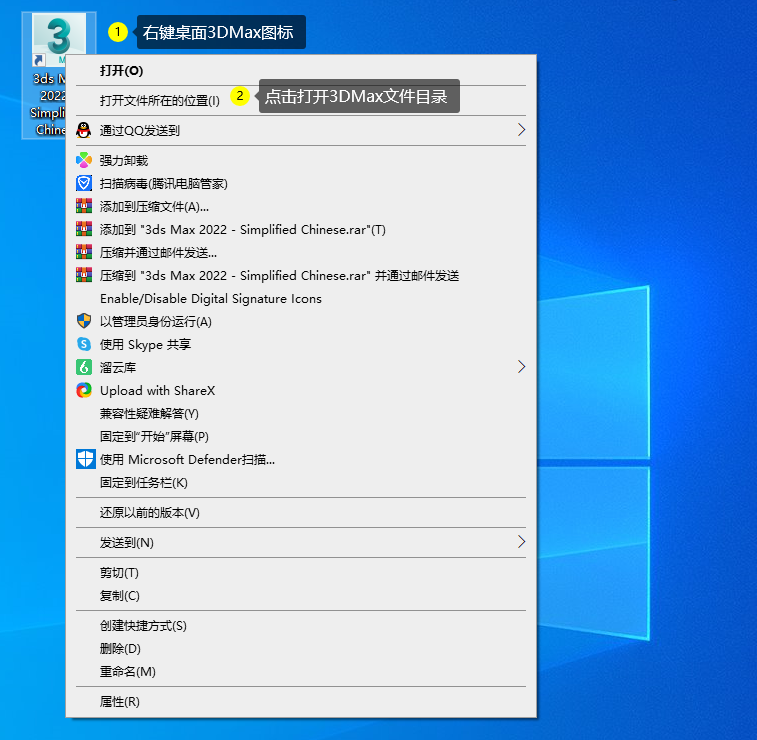The width and height of the screenshot is (757, 740).
Task: Select 压缩并通过邮件发送...
Action: 301,252
